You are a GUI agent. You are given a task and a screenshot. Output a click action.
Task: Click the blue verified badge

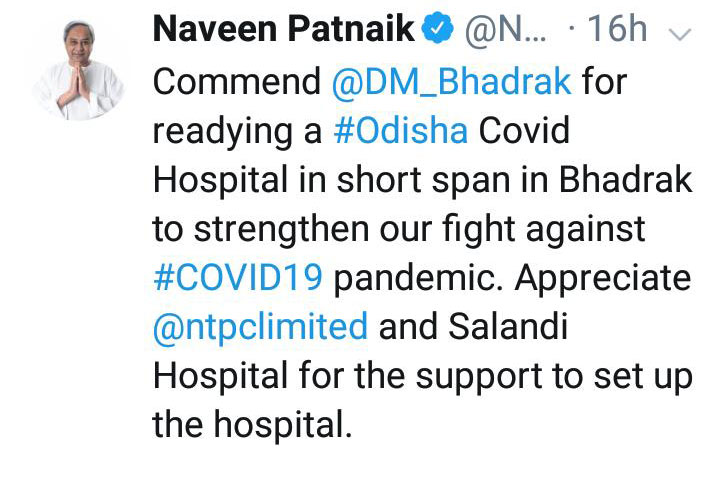point(435,31)
